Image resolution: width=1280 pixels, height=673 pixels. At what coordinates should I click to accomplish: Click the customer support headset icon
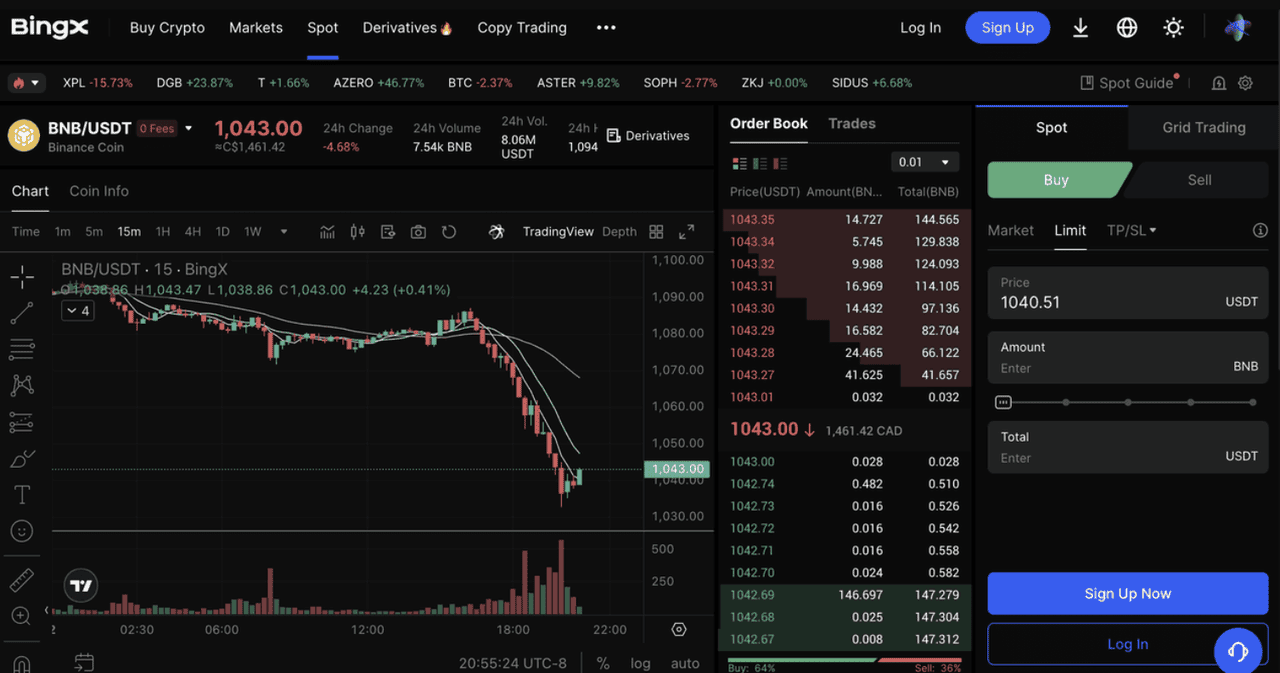(x=1237, y=652)
